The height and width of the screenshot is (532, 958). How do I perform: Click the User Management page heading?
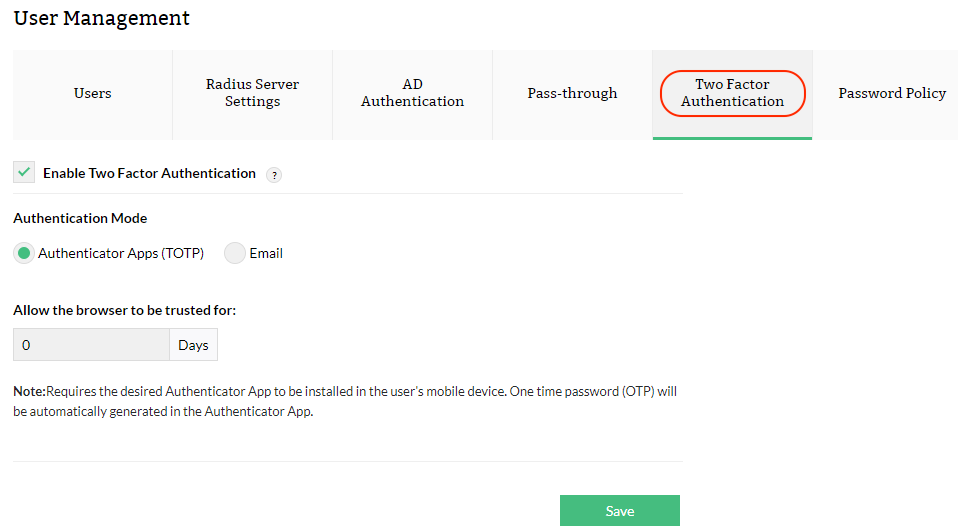[x=102, y=18]
